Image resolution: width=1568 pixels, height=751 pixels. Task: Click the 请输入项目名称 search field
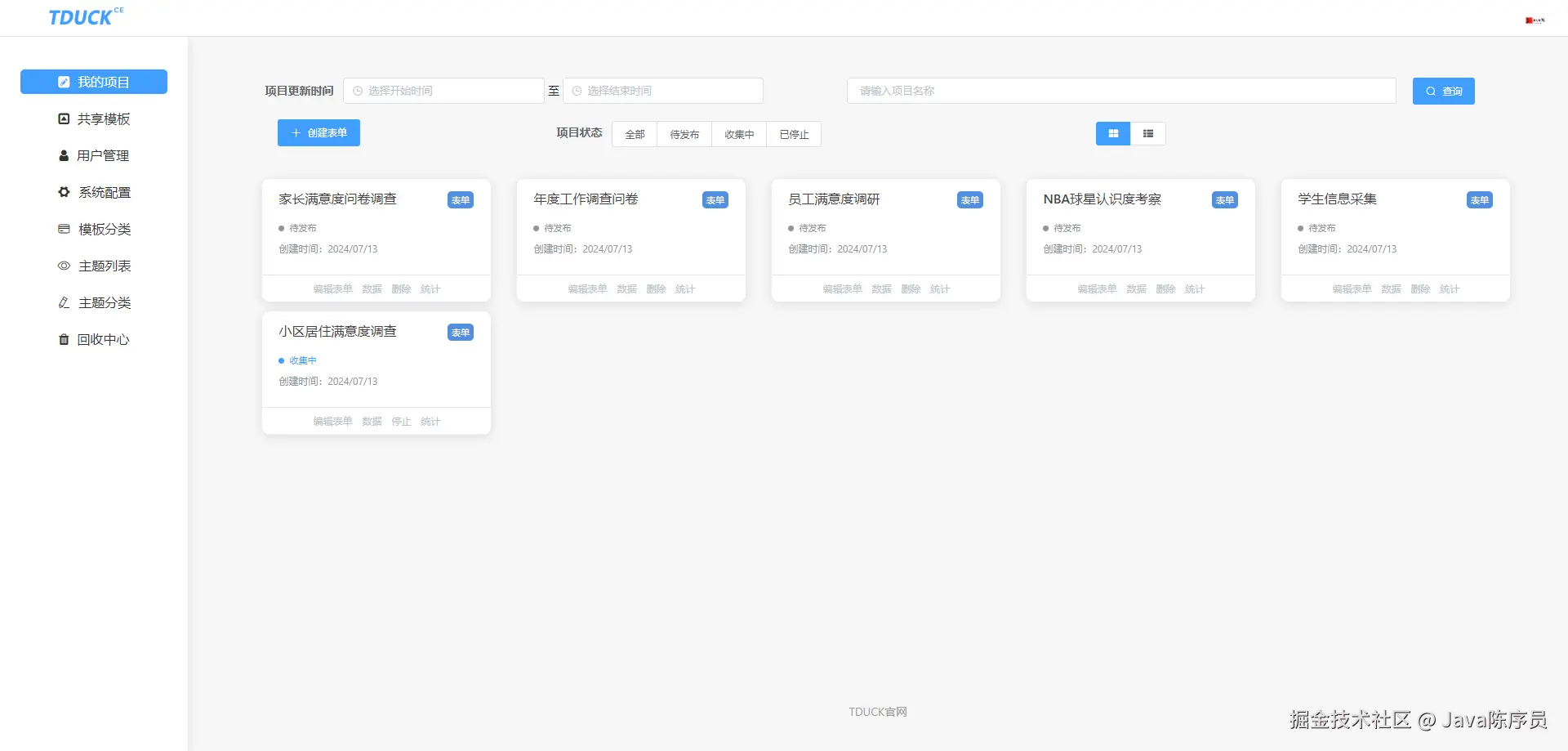pos(1121,91)
